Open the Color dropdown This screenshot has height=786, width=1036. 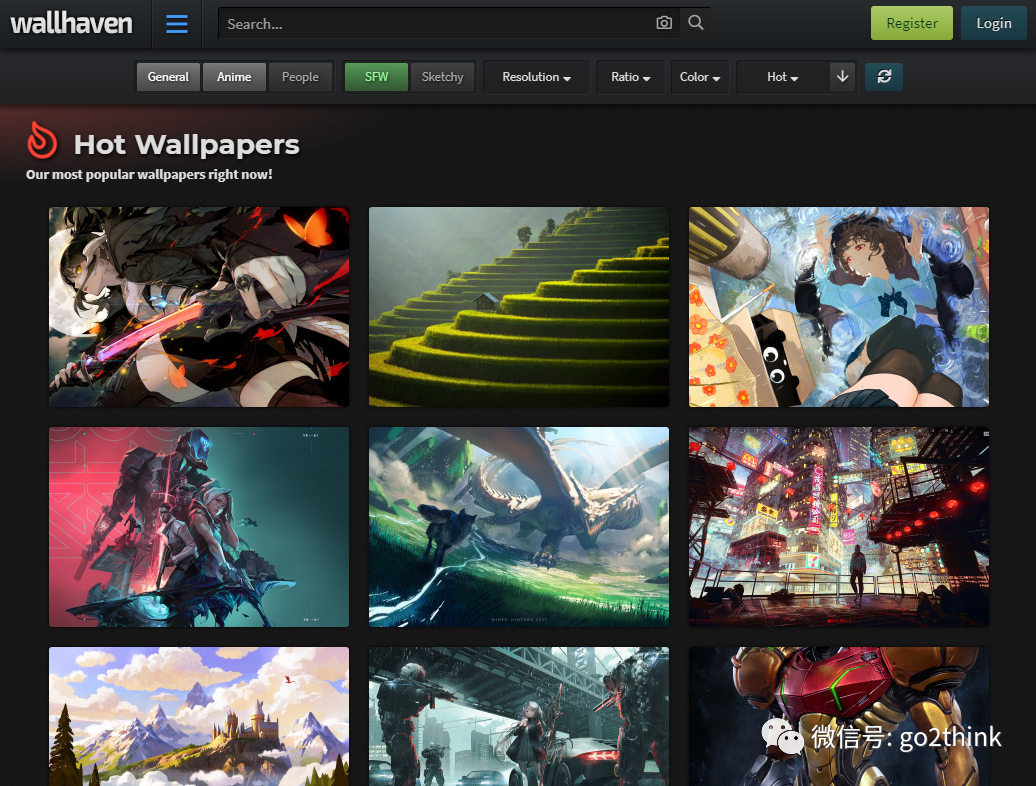(700, 77)
